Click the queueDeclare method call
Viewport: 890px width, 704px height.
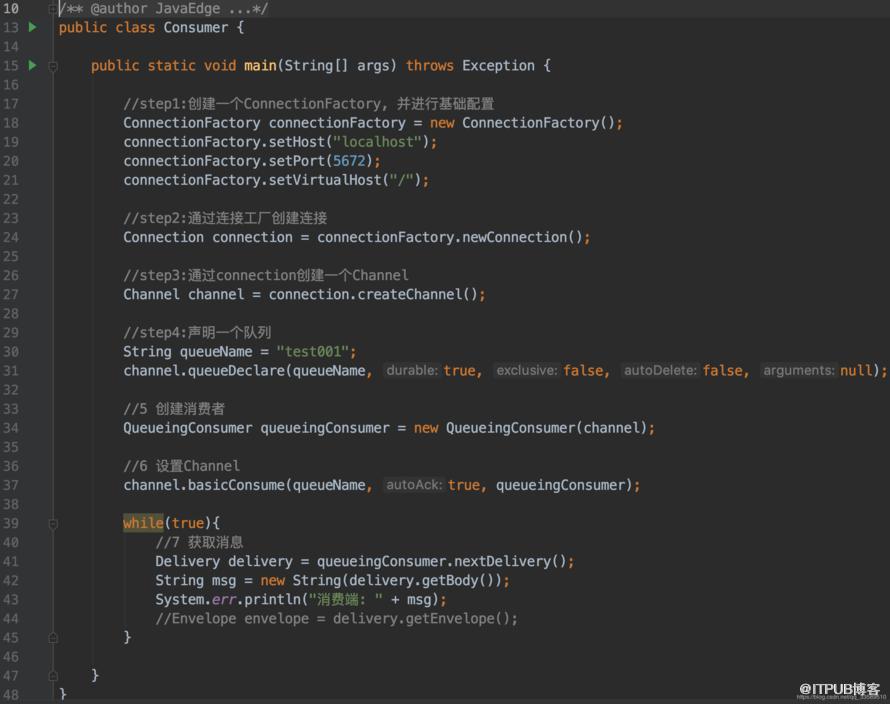[236, 371]
